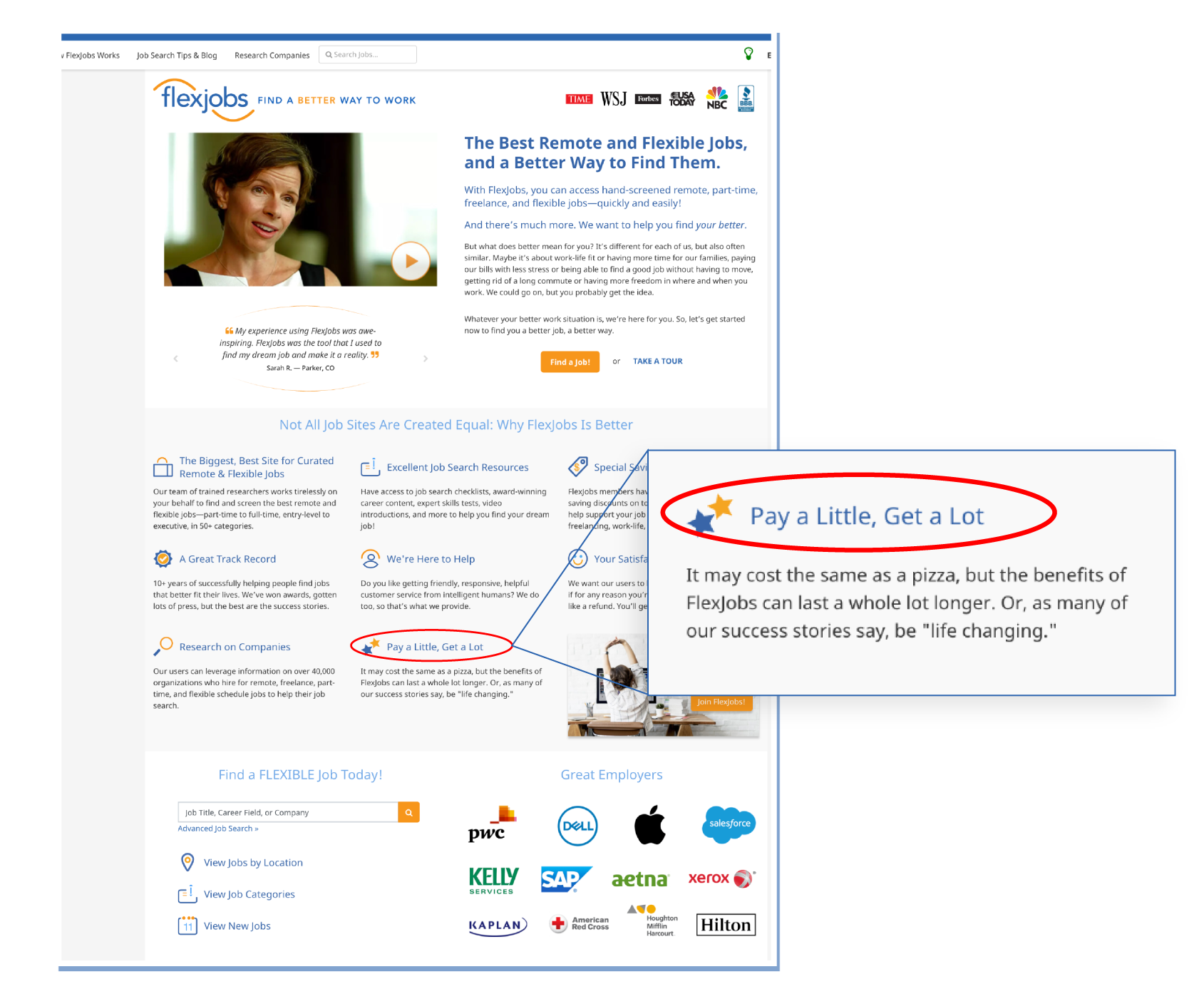Image resolution: width=1204 pixels, height=999 pixels.
Task: Click the calendar icon for new jobs
Action: [187, 925]
